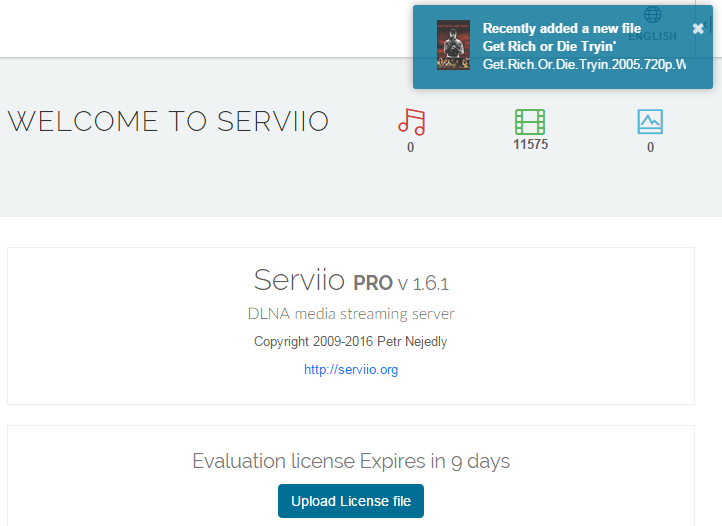Click the 'Recently added a new file' notification title
This screenshot has height=526, width=722.
561,29
